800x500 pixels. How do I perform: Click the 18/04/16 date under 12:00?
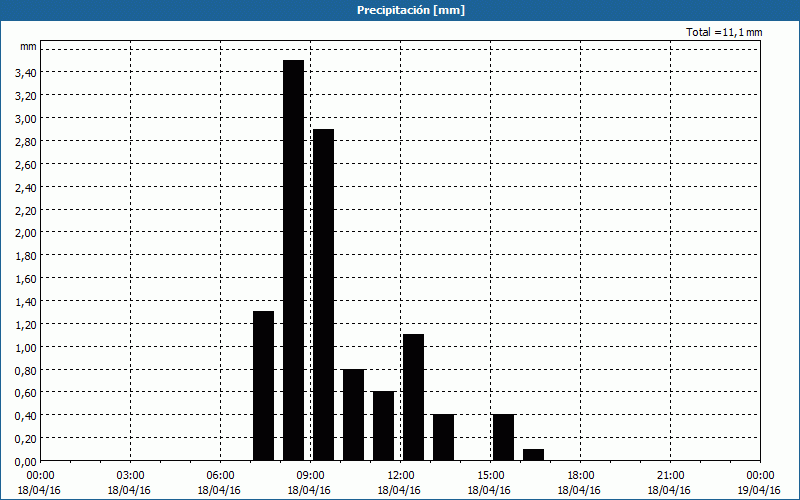(399, 490)
